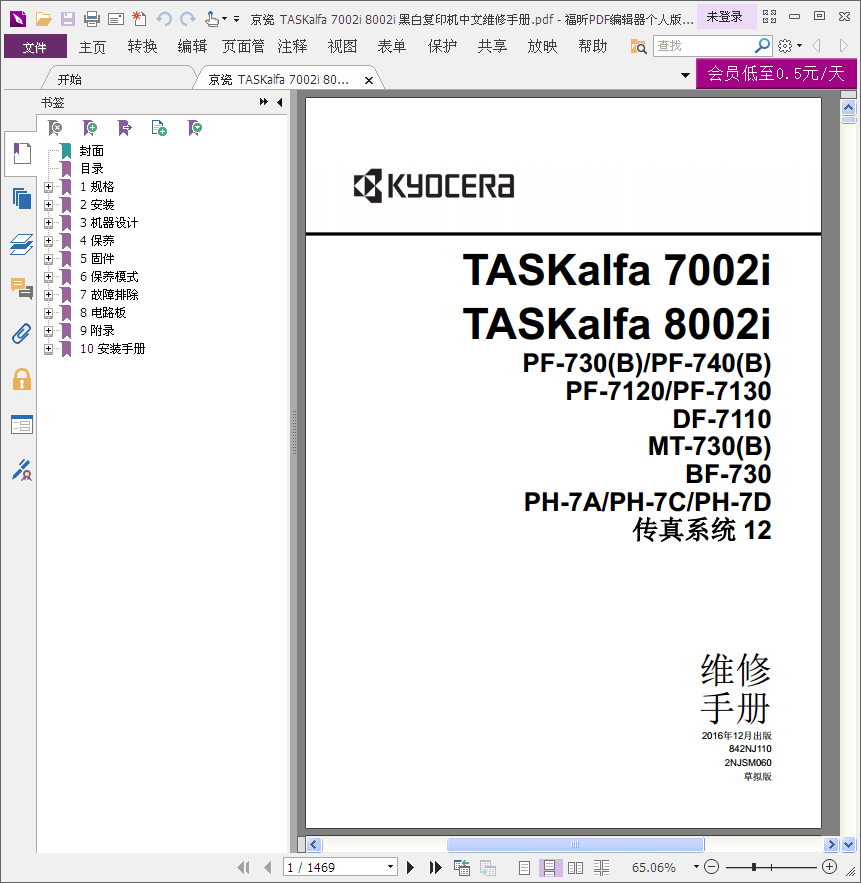Click the bookmarks panel icon in sidebar
The image size is (861, 883).
[22, 153]
